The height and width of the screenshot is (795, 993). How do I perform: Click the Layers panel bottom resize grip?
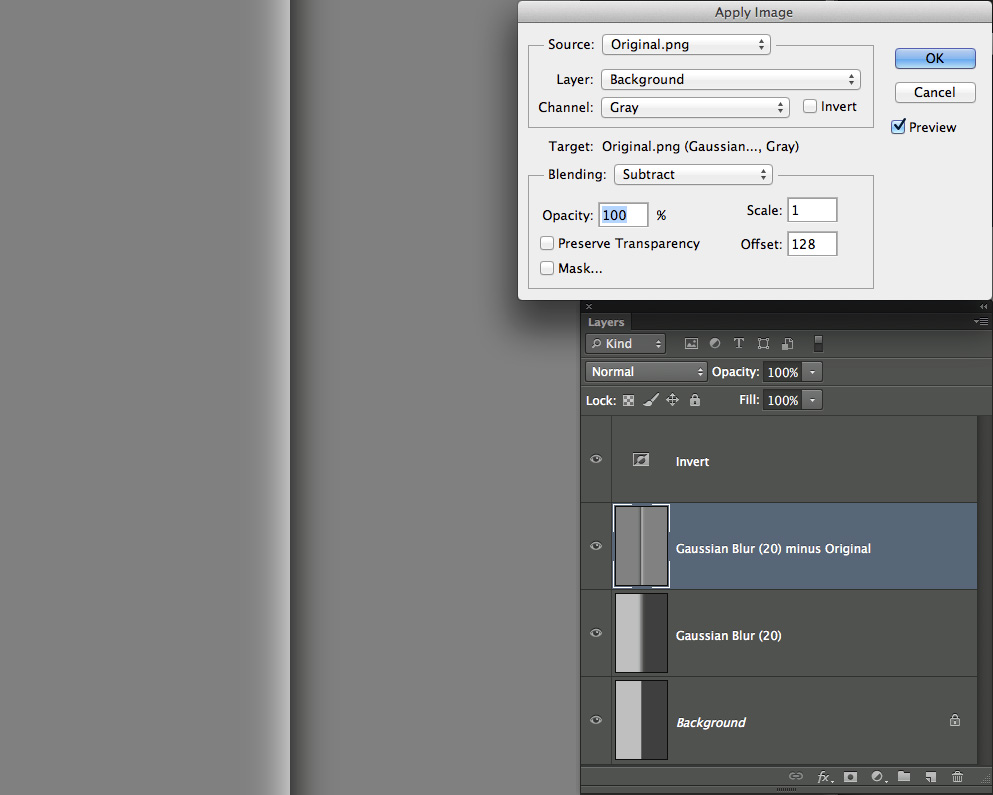point(786,789)
